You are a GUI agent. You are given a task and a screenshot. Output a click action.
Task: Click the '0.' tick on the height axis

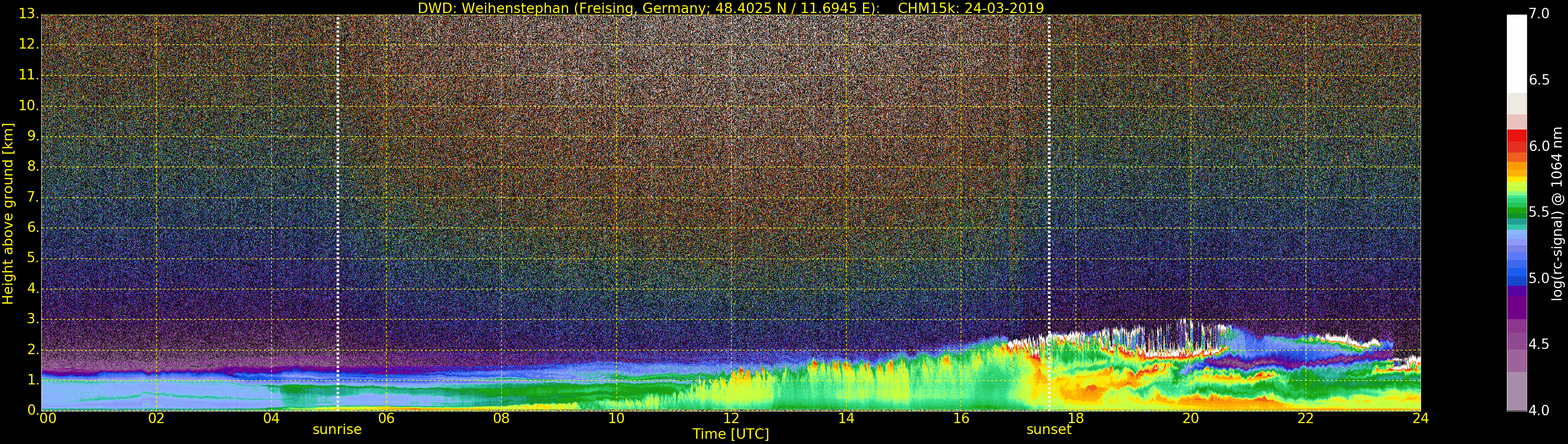[33, 410]
